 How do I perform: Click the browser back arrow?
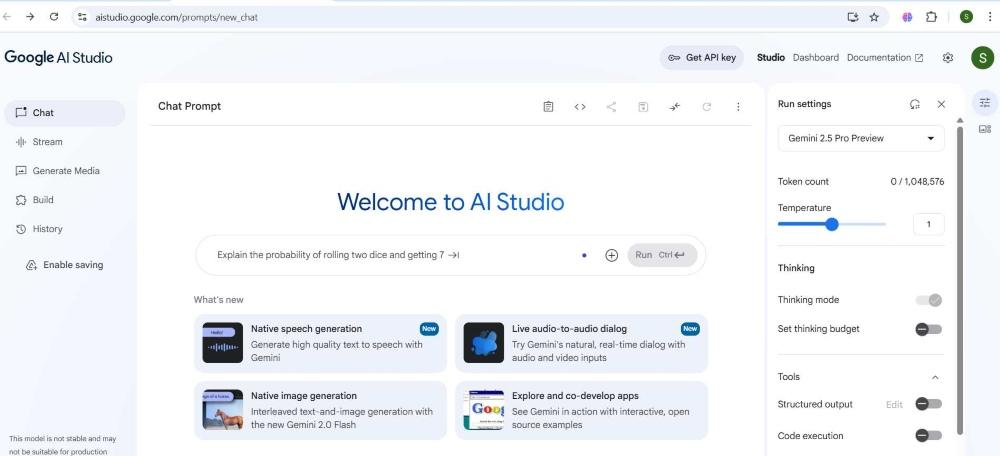(6, 17)
